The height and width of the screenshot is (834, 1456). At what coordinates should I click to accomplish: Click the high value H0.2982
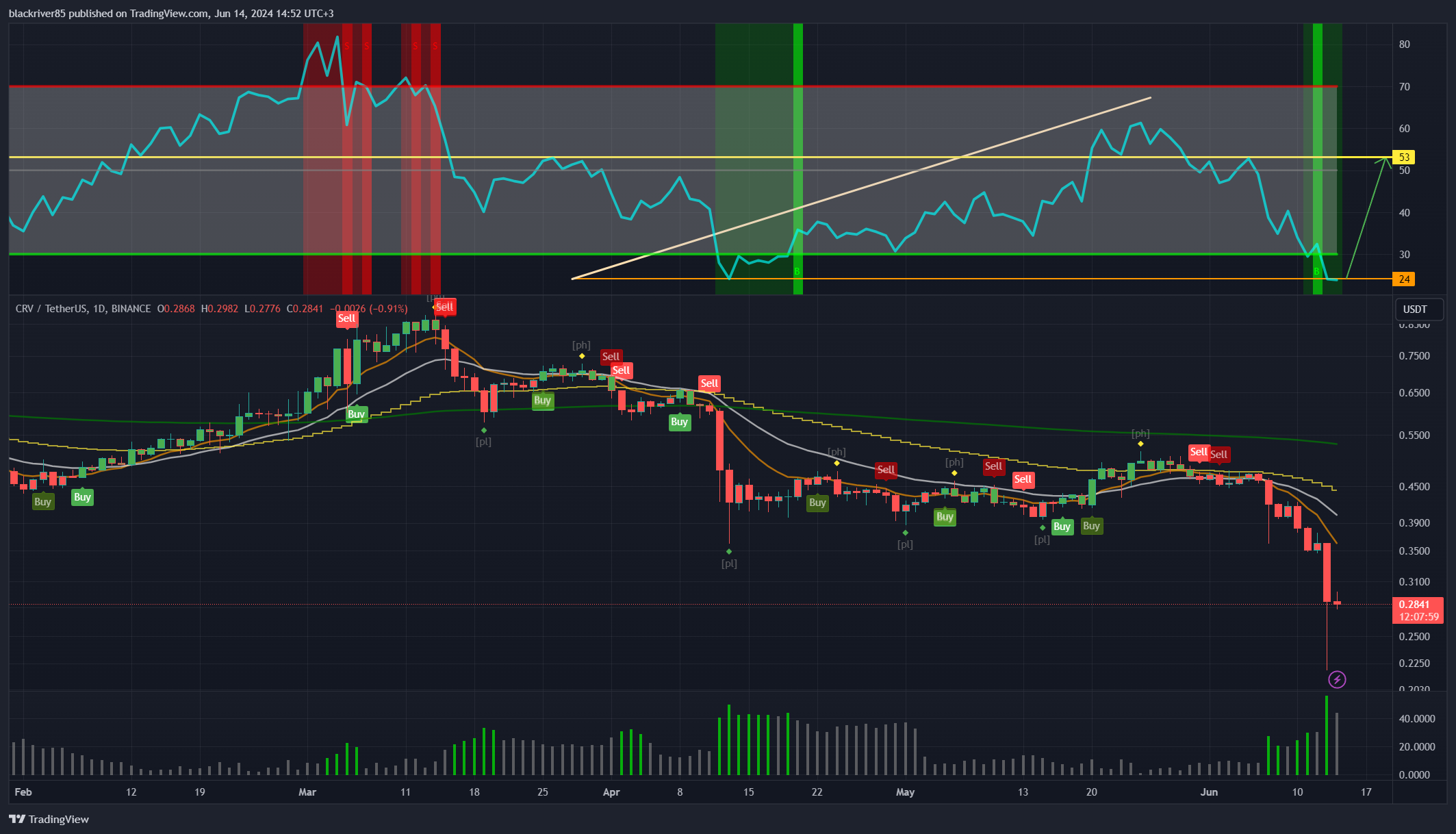tap(220, 309)
